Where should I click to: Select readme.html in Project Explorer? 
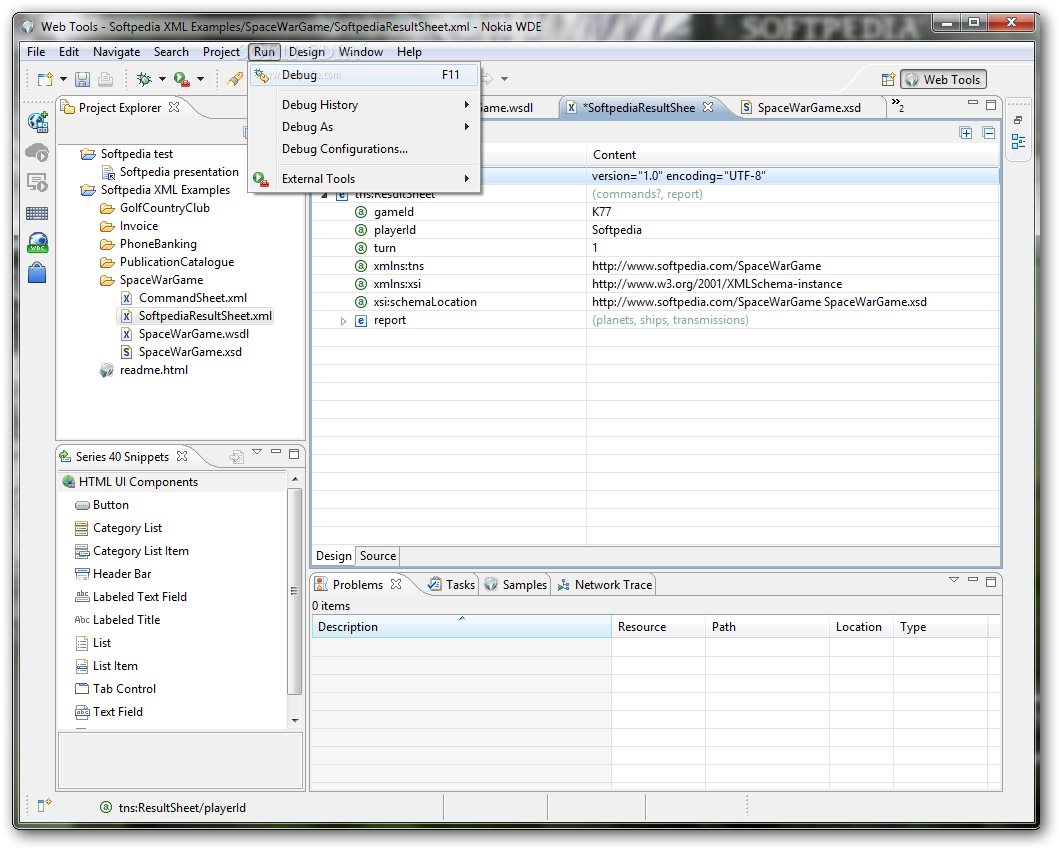[153, 370]
